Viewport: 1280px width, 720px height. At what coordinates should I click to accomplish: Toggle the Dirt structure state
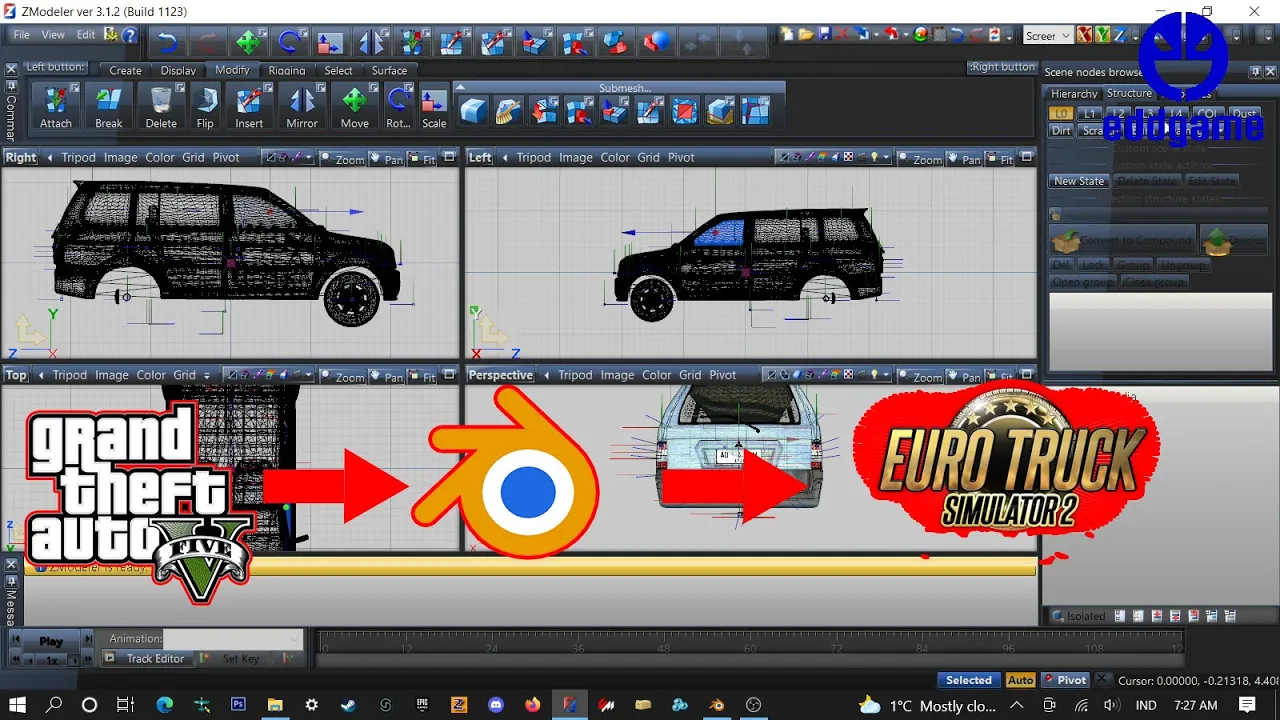tap(1061, 131)
